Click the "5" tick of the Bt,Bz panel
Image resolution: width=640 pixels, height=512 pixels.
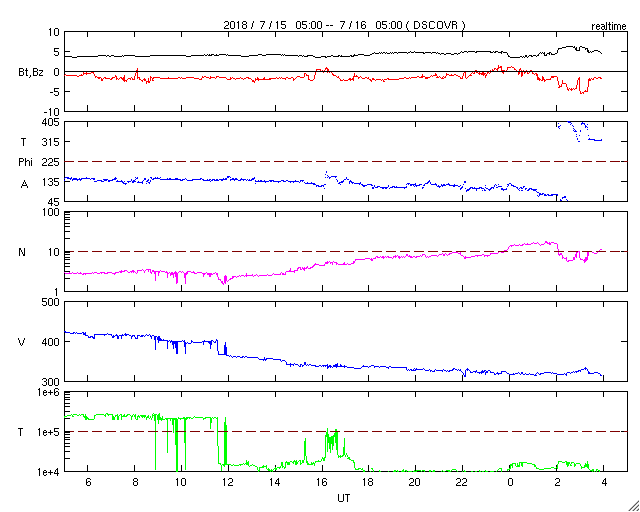click(x=56, y=52)
